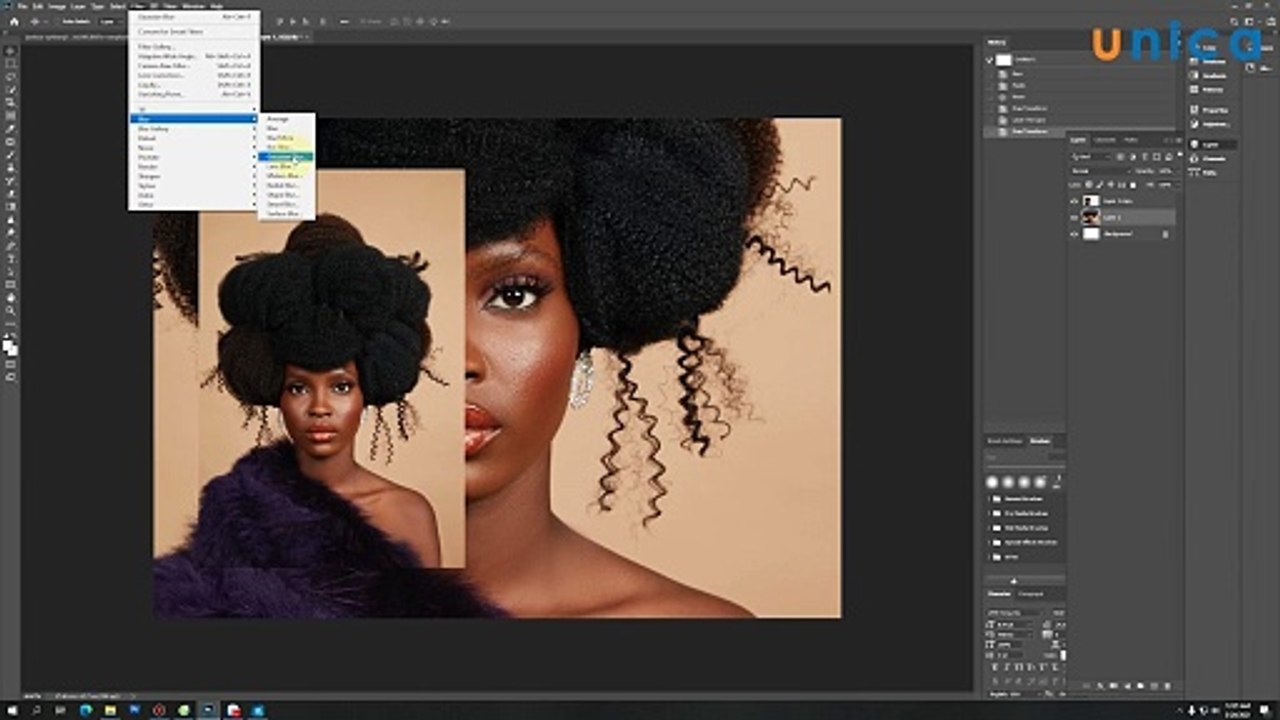Select the Gradient tool
This screenshot has height=720, width=1280.
tap(11, 206)
